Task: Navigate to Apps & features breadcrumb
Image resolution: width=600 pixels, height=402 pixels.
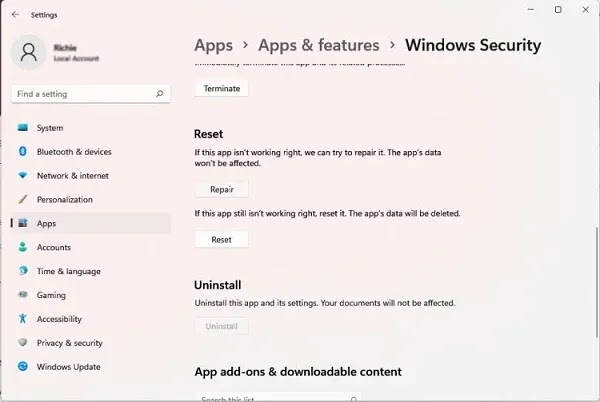Action: (319, 46)
